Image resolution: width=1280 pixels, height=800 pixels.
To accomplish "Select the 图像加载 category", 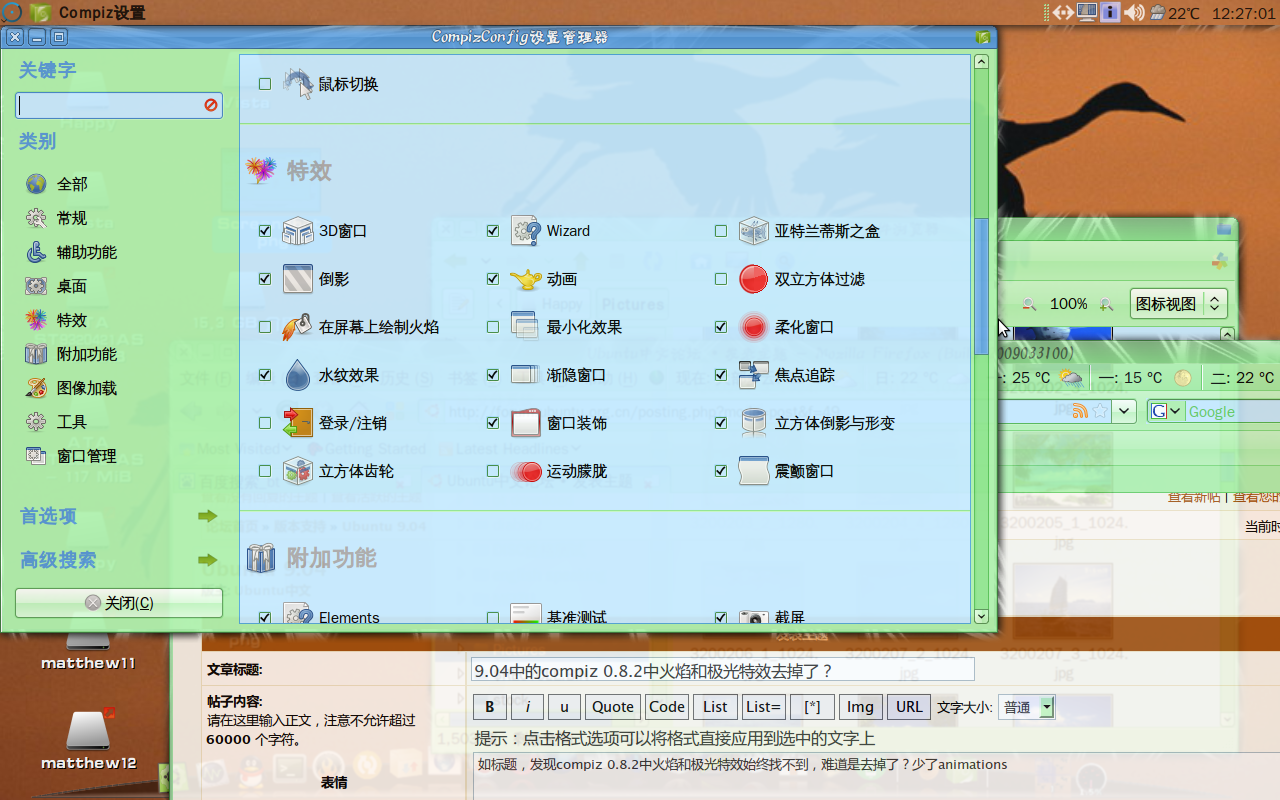I will tap(72, 388).
